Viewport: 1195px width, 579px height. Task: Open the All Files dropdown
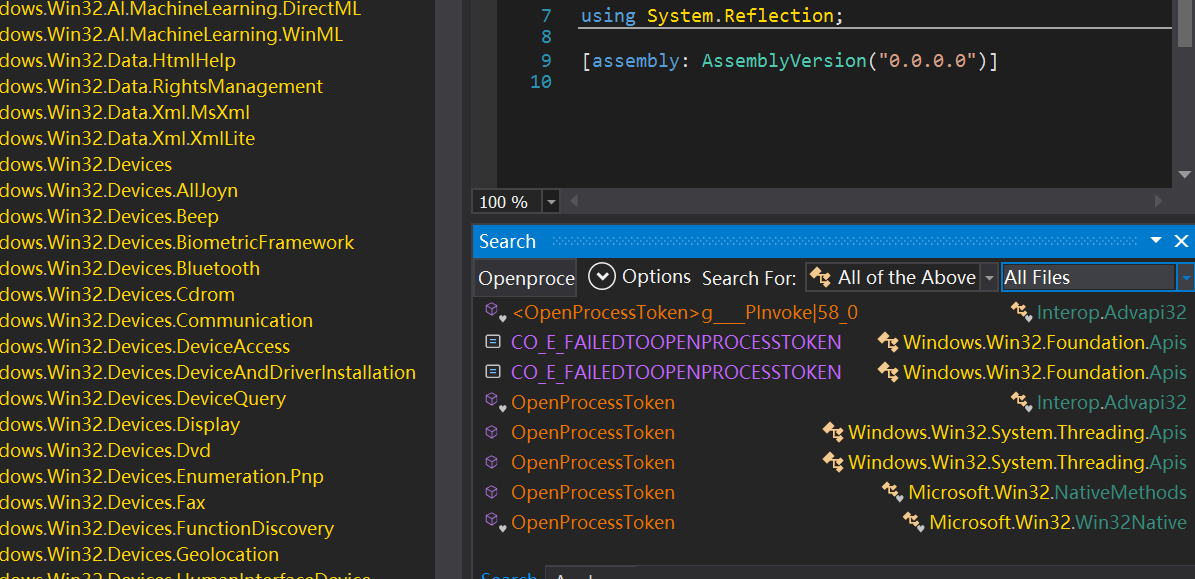pyautogui.click(x=1188, y=277)
